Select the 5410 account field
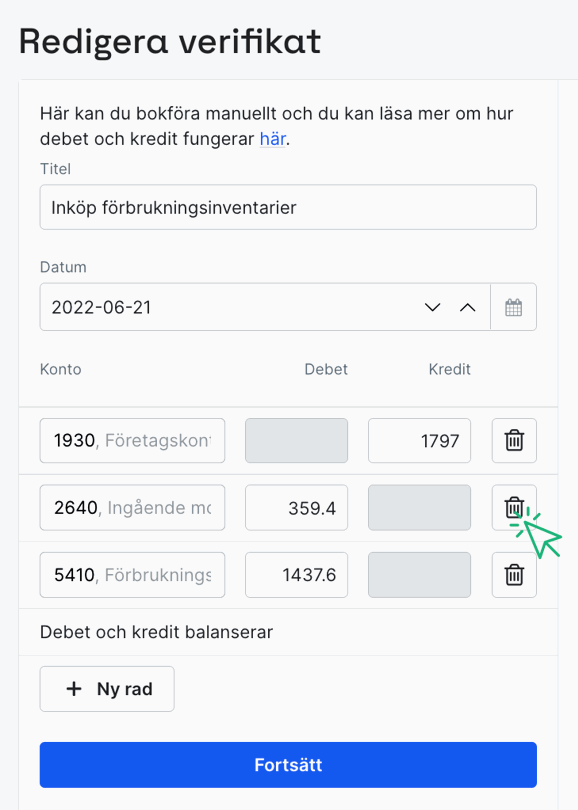 point(131,575)
